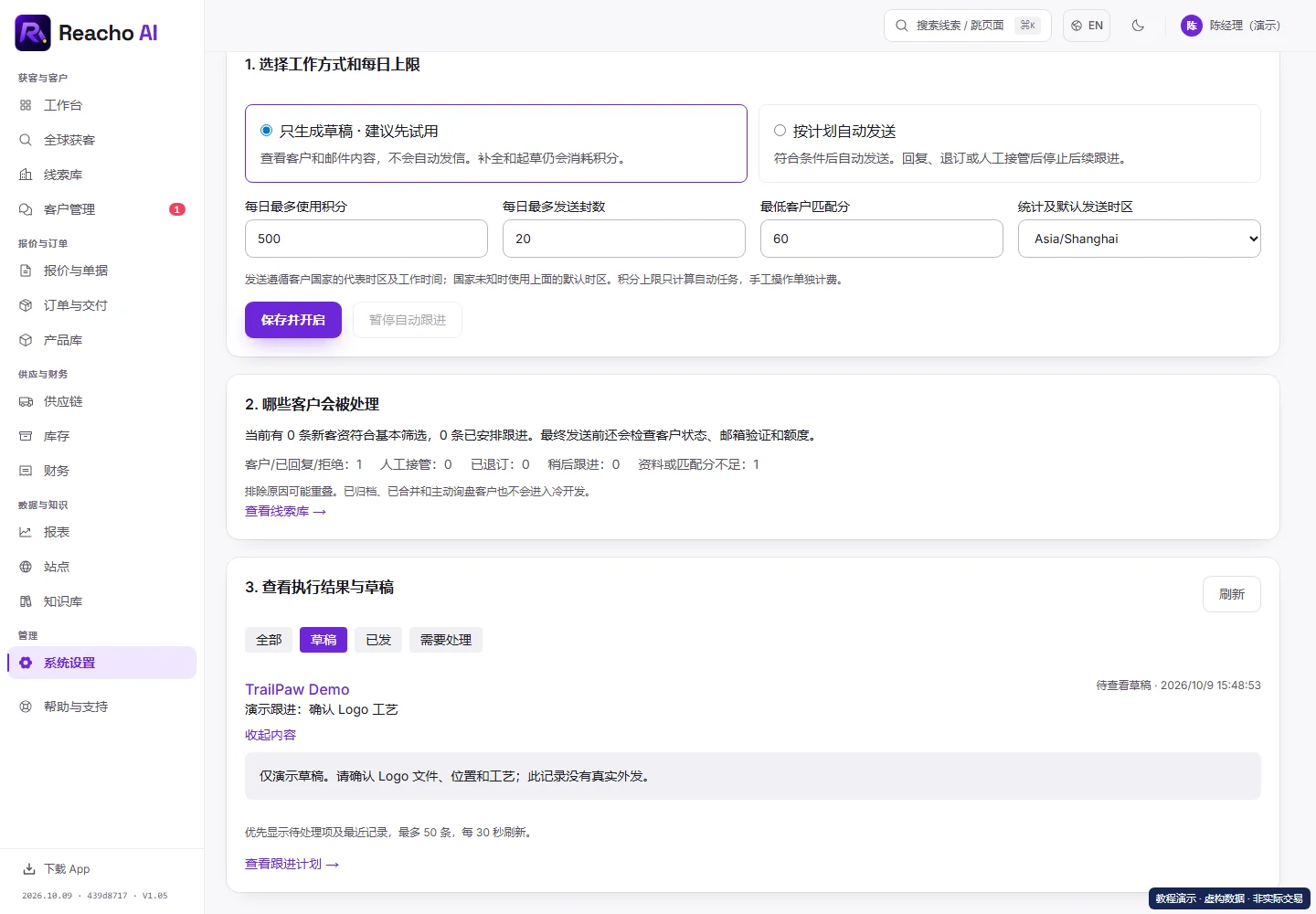This screenshot has height=914, width=1316.
Task: Open 供应链 truck icon
Action: click(26, 401)
